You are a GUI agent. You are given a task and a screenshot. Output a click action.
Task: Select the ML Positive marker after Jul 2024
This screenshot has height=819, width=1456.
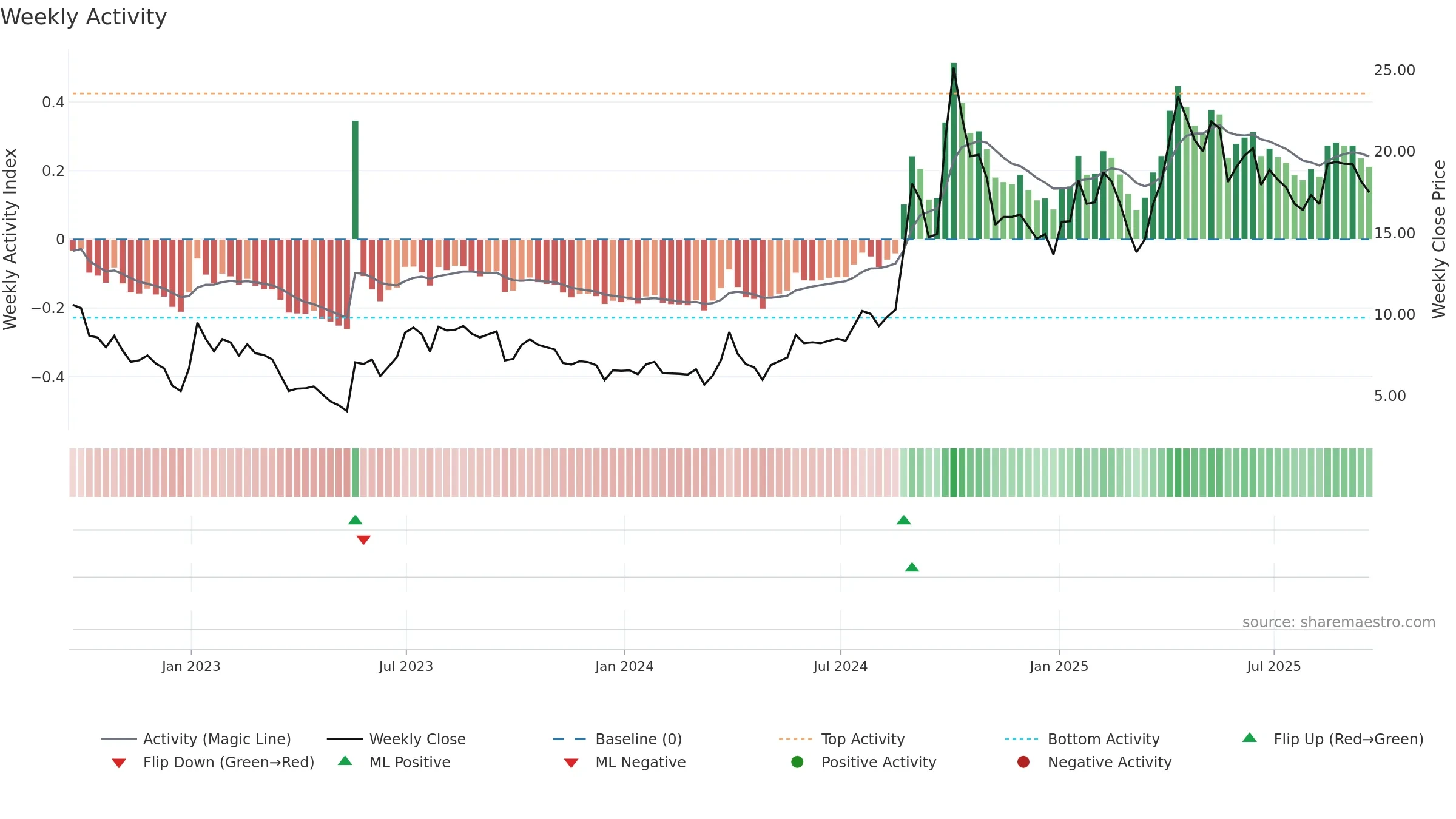[x=912, y=567]
